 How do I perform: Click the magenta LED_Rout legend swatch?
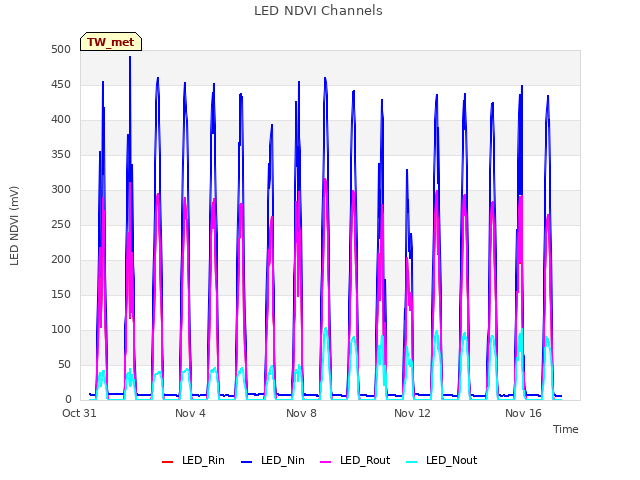click(x=326, y=462)
